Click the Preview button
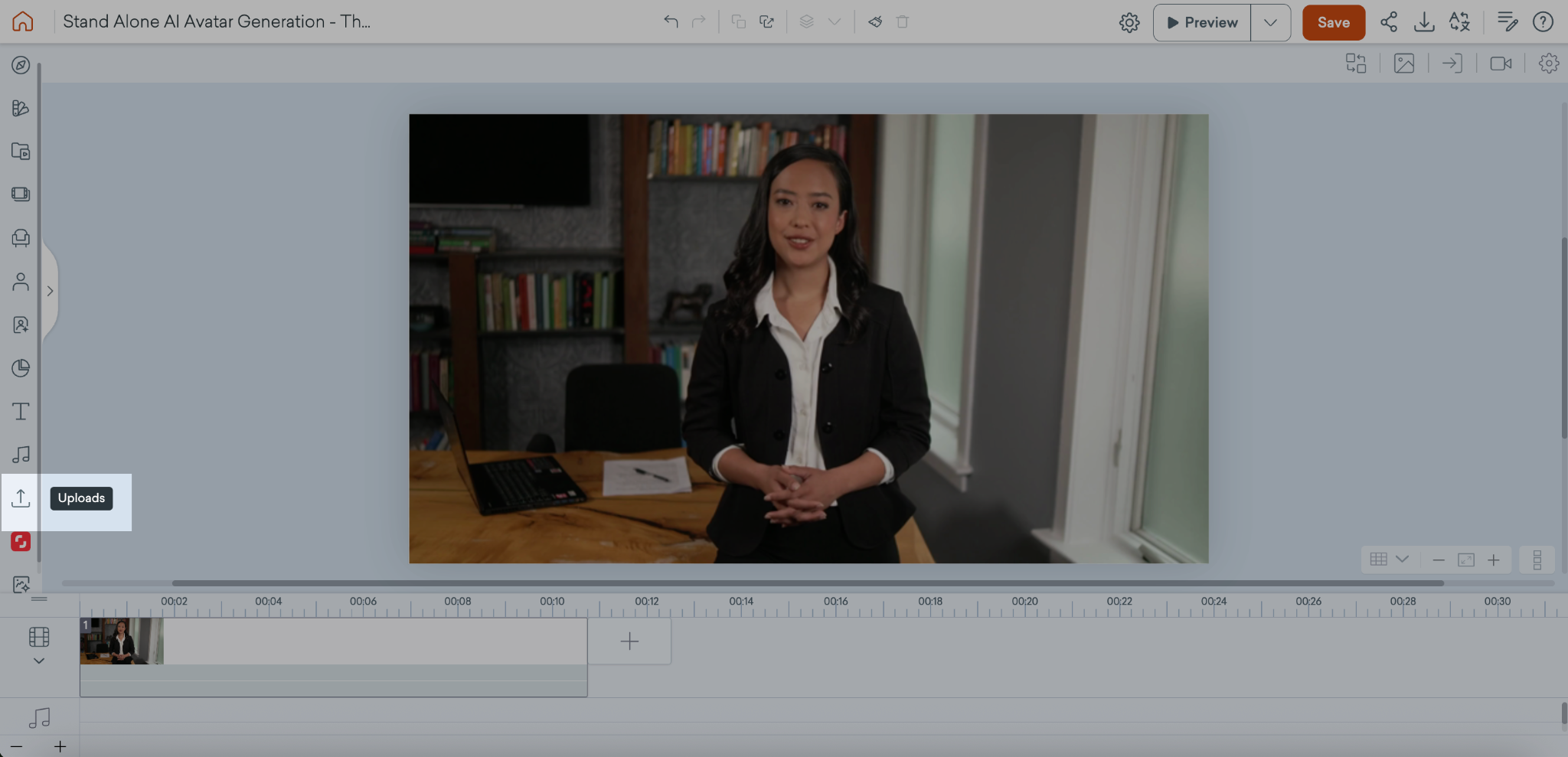1568x757 pixels. pyautogui.click(x=1202, y=22)
